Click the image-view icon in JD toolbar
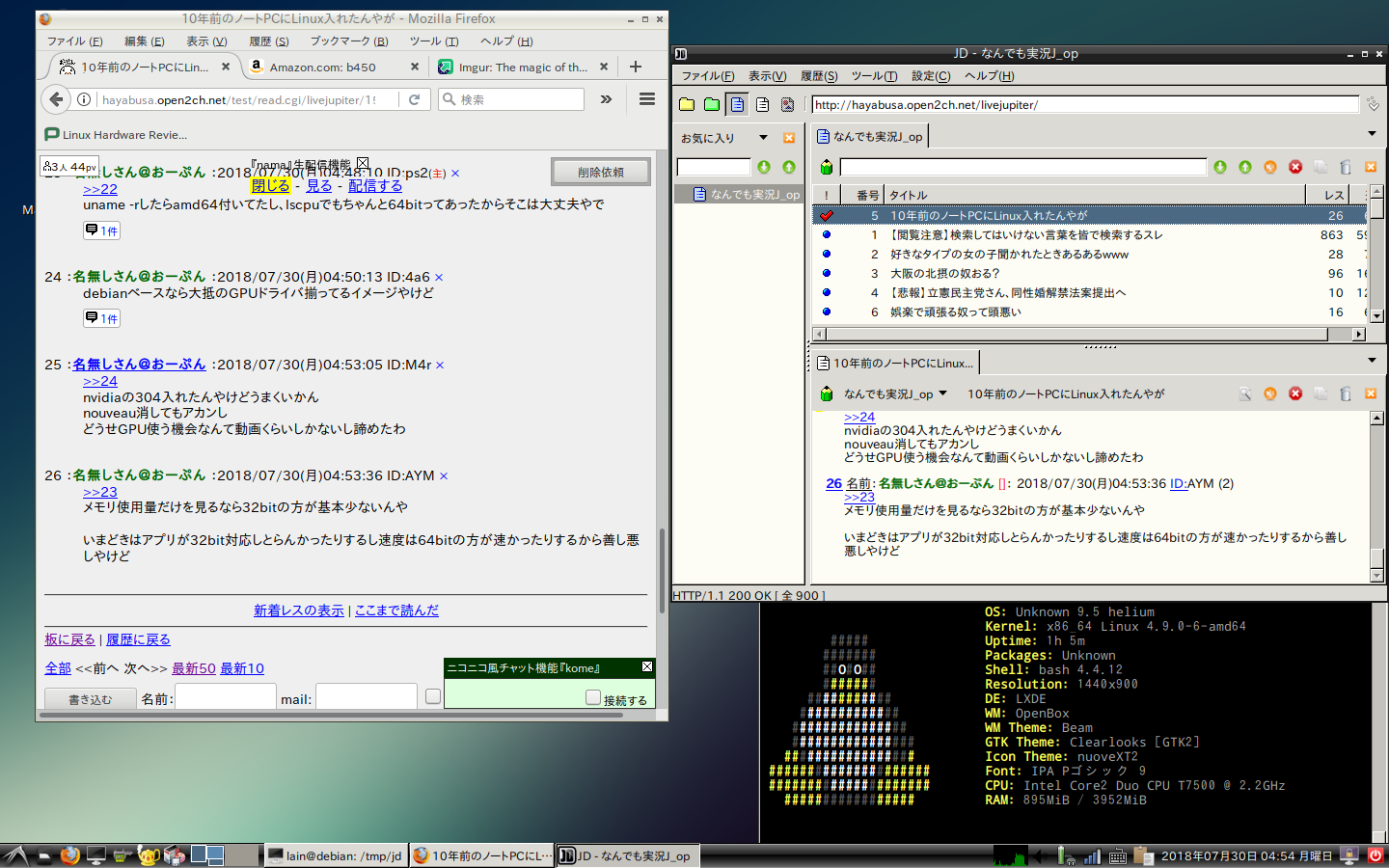Image resolution: width=1389 pixels, height=868 pixels. tap(787, 104)
